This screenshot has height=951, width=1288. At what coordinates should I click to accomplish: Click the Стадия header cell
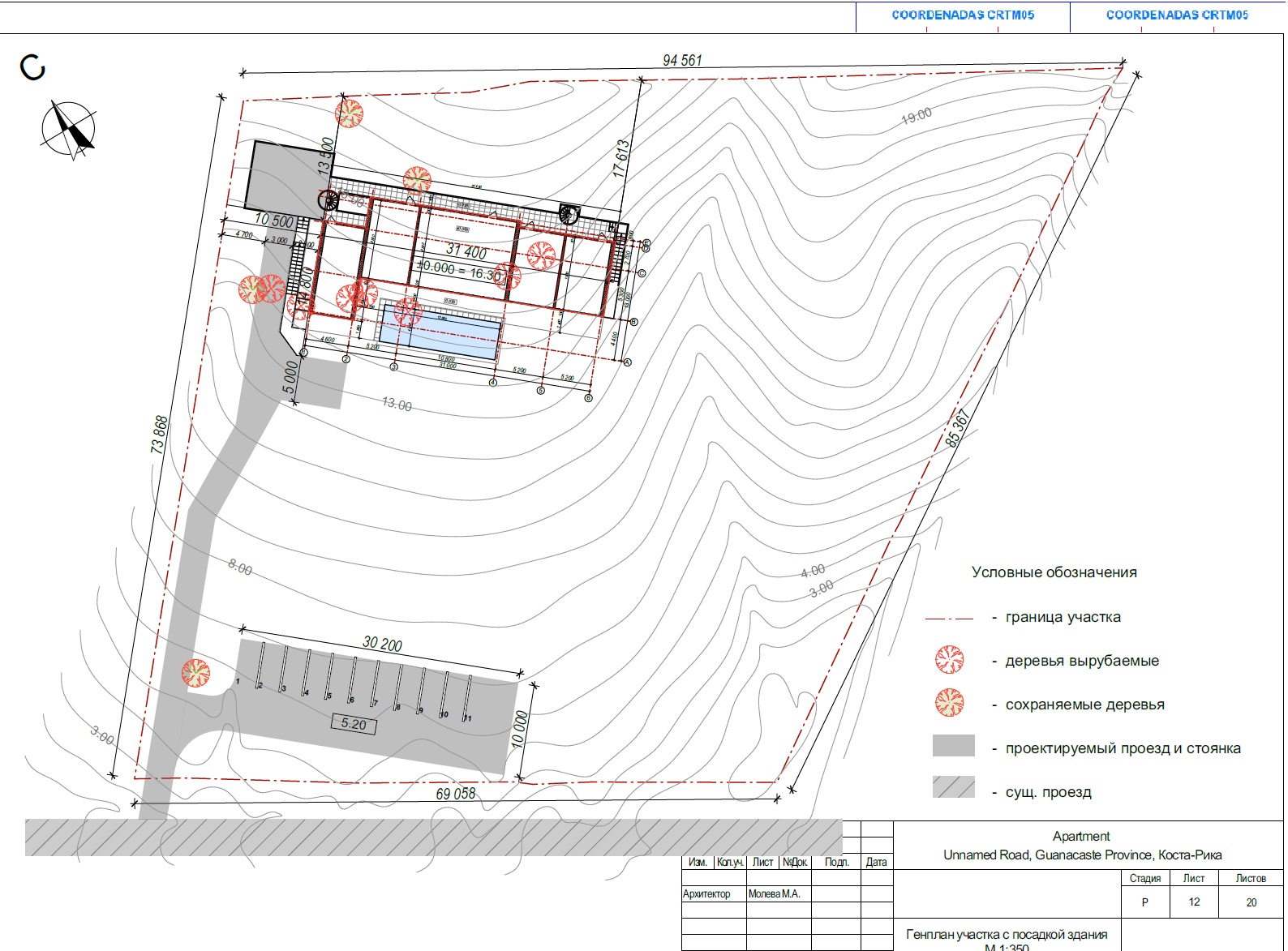click(x=1145, y=878)
